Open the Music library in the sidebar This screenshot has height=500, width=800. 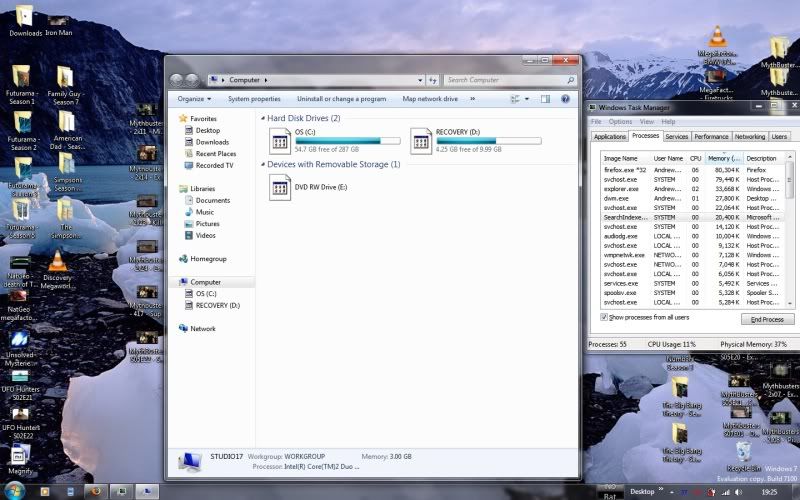(205, 212)
